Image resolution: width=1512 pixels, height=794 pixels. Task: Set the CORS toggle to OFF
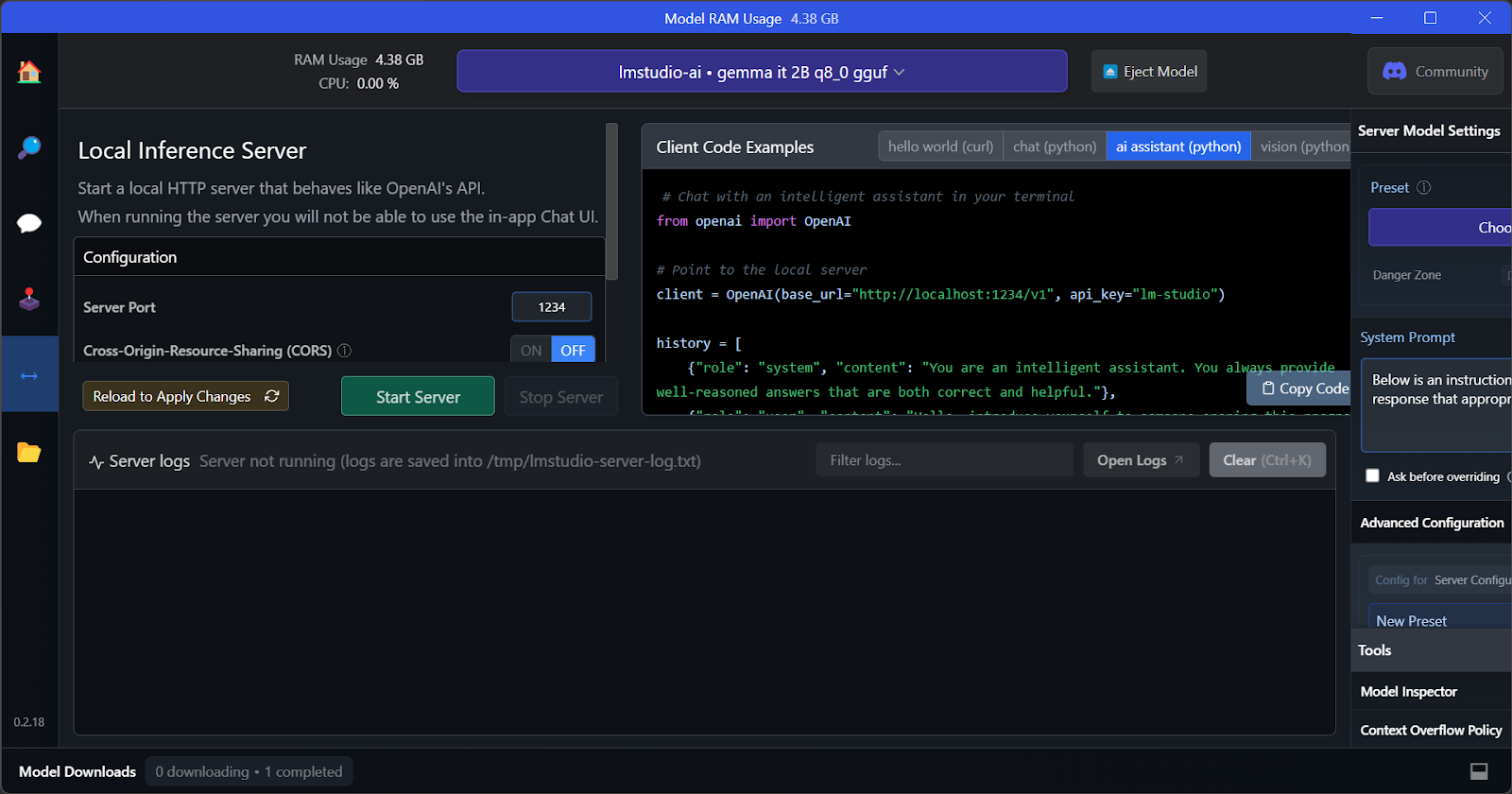click(573, 350)
